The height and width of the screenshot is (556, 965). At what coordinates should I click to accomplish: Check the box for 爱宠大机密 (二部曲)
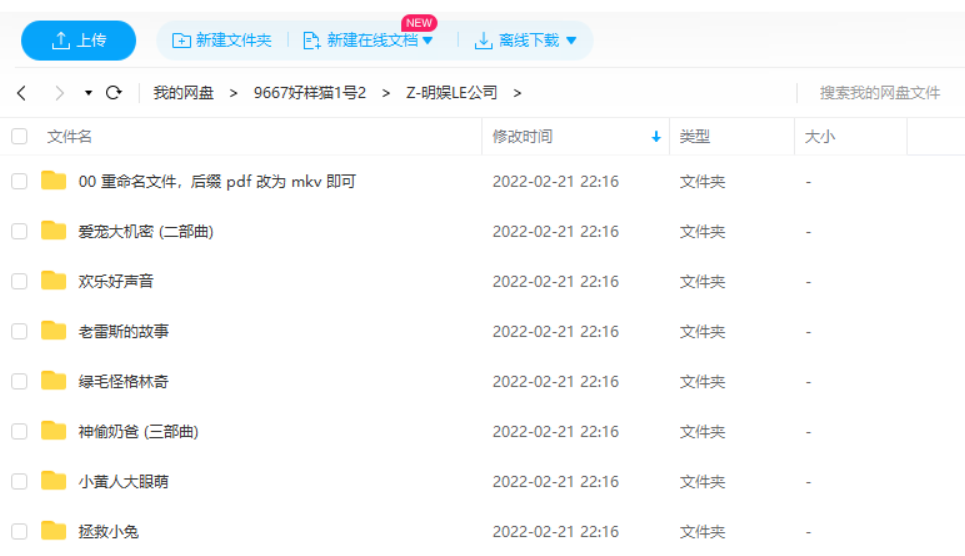click(x=19, y=231)
